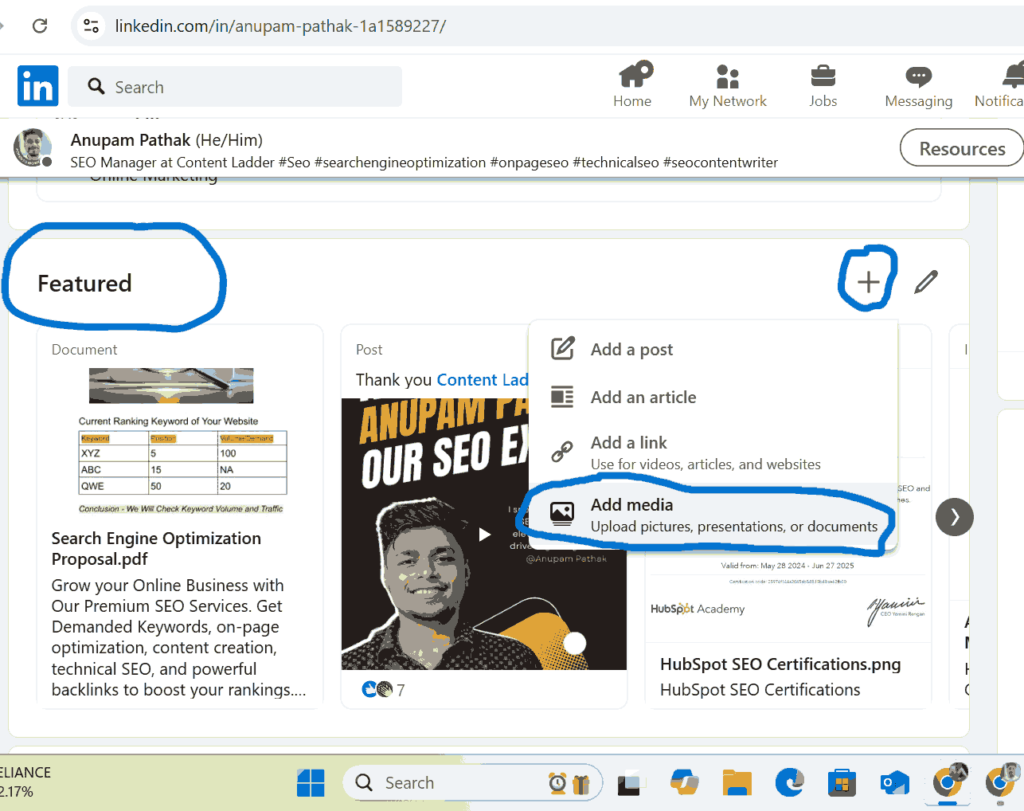Choose Add media menu option
This screenshot has width=1024, height=811.
pos(631,505)
